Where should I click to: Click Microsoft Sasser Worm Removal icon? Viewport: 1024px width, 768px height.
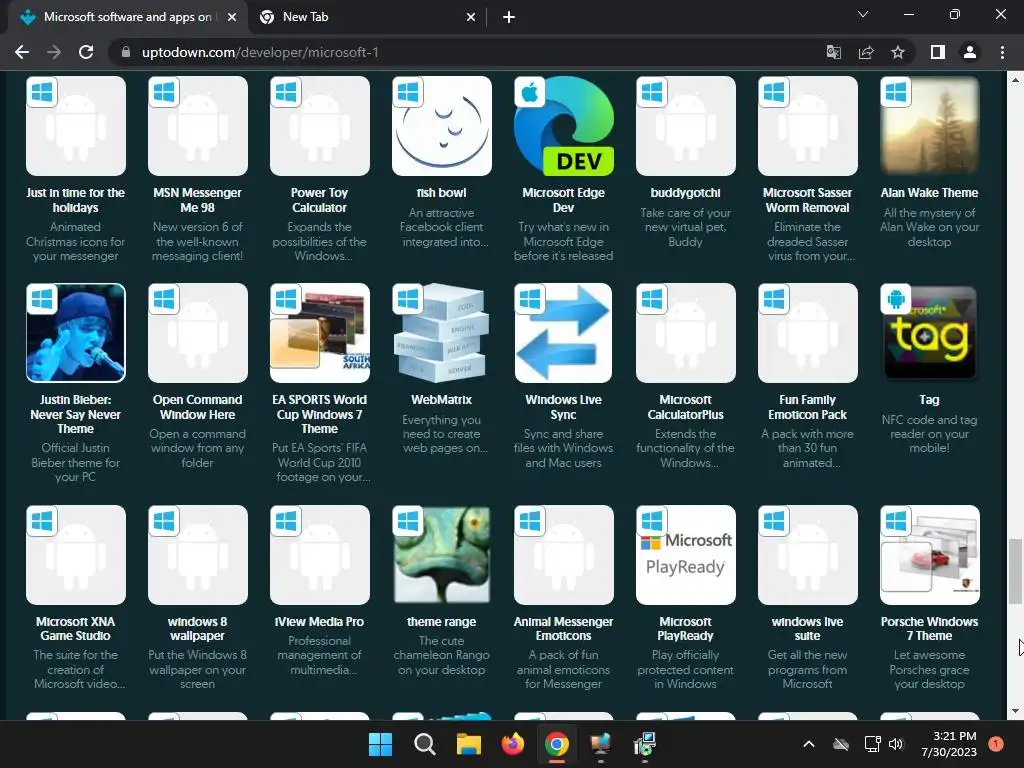point(808,126)
